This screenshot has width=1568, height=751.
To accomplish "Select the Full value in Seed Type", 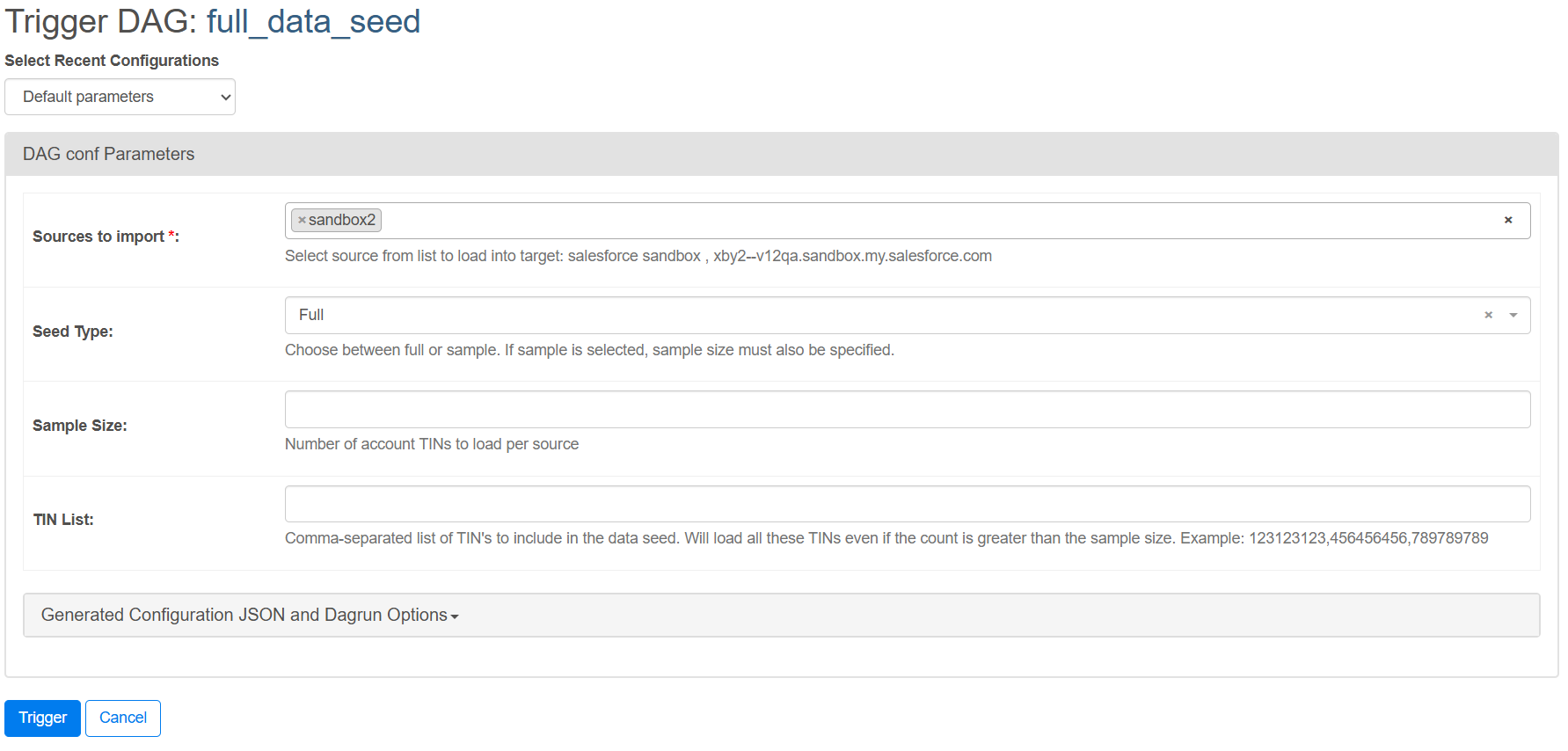I will tap(311, 314).
